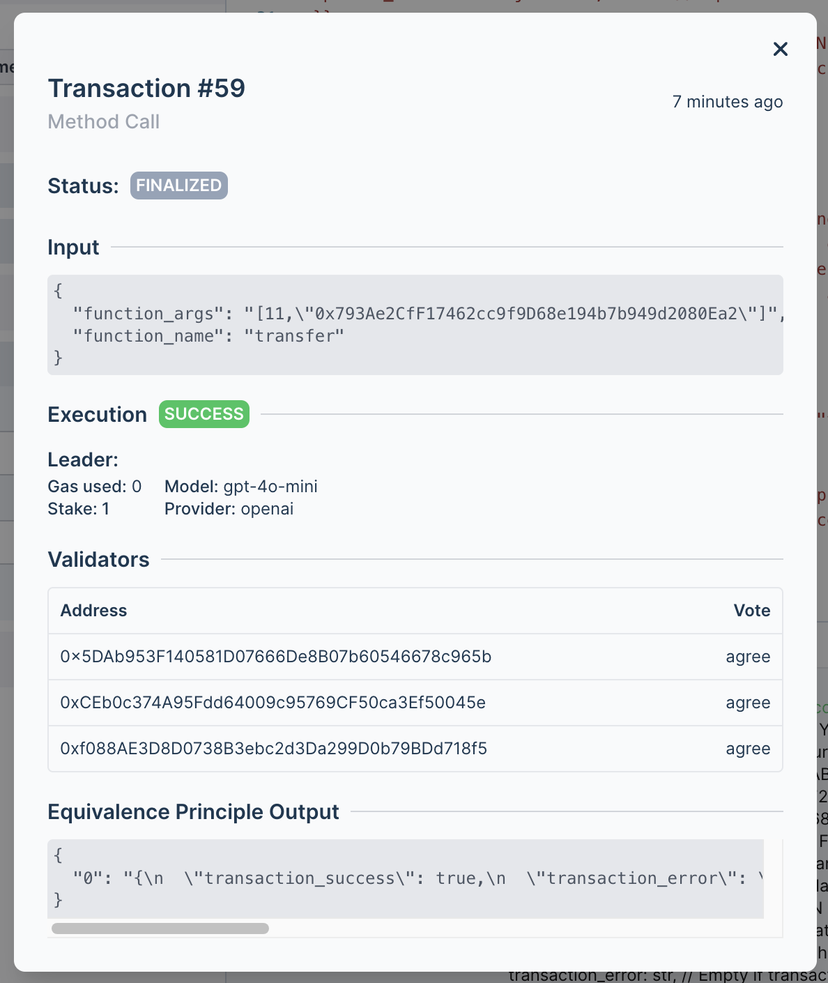Click the agree vote on validator 0xf088AE3D

(748, 748)
